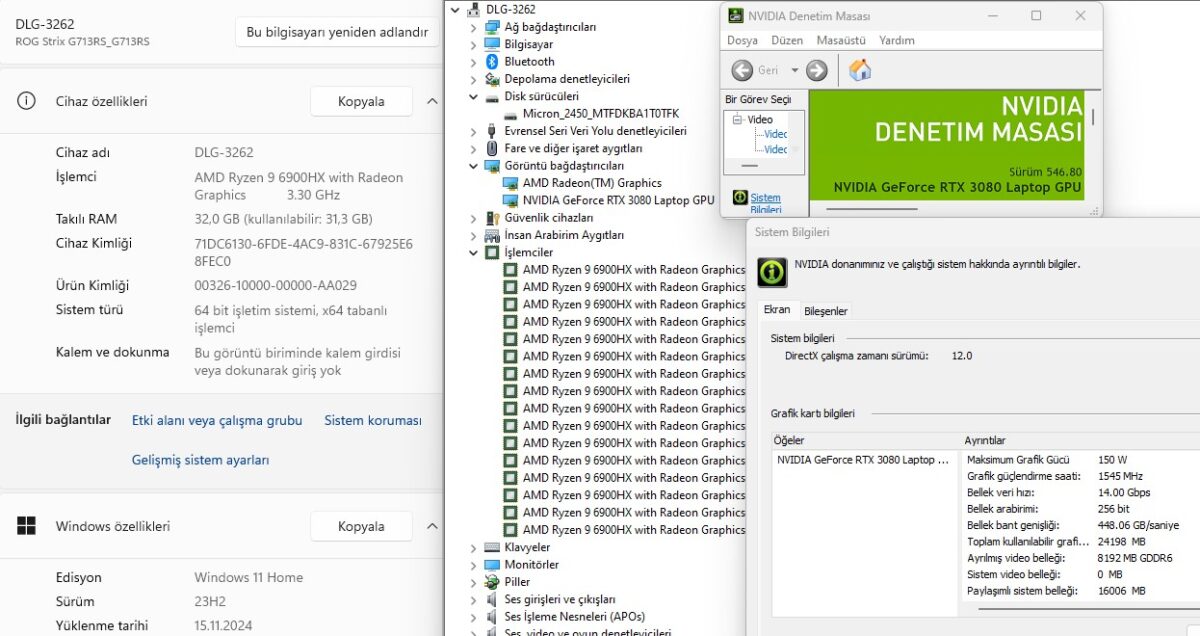Image resolution: width=1200 pixels, height=636 pixels.
Task: Click the Piller battery icon
Action: [x=492, y=581]
